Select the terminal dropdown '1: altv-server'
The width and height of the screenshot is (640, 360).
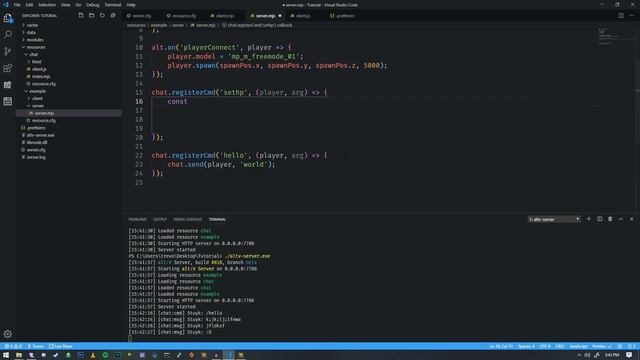tap(554, 219)
